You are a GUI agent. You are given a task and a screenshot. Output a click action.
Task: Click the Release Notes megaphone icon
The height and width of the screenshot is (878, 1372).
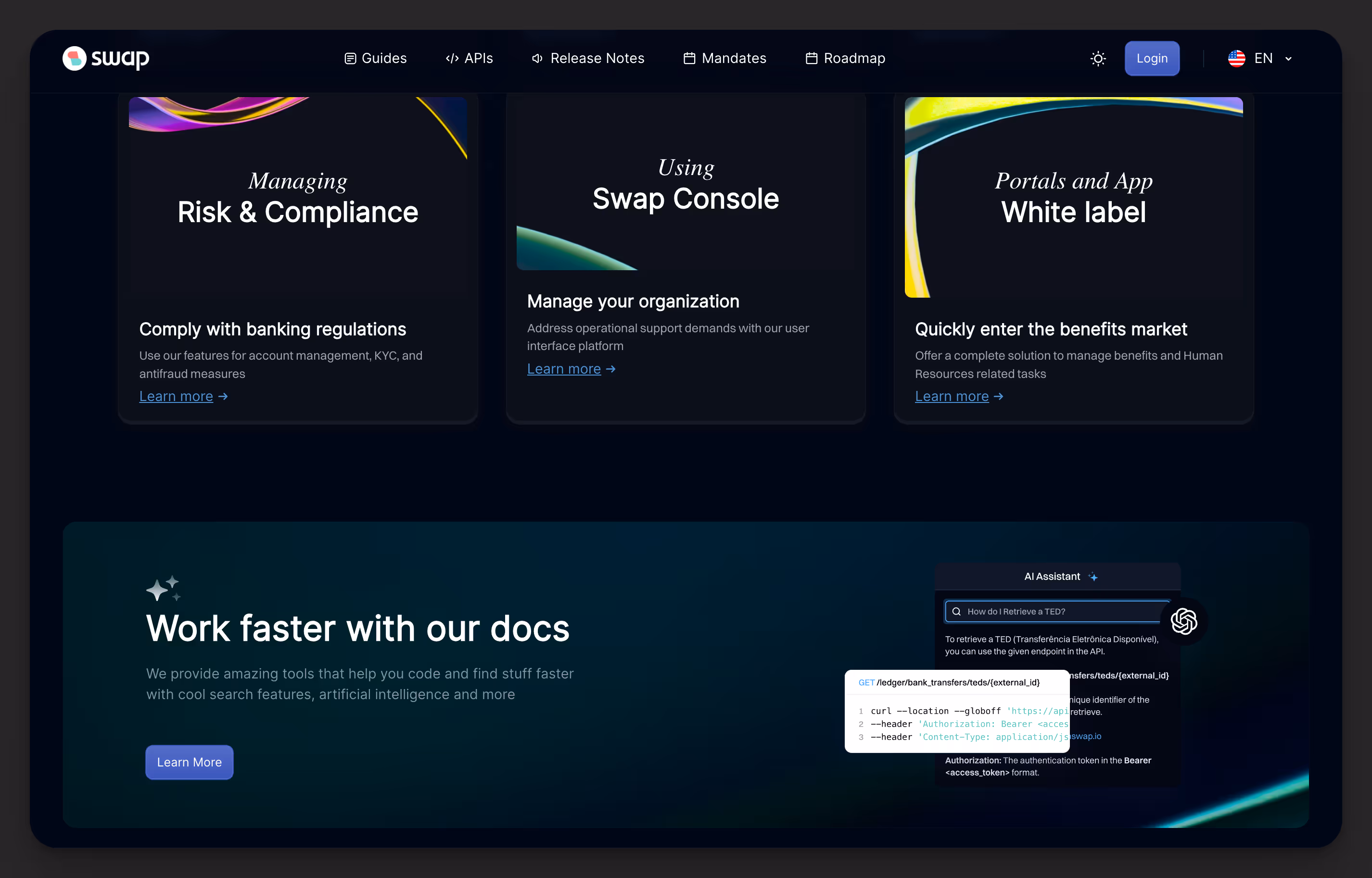537,58
